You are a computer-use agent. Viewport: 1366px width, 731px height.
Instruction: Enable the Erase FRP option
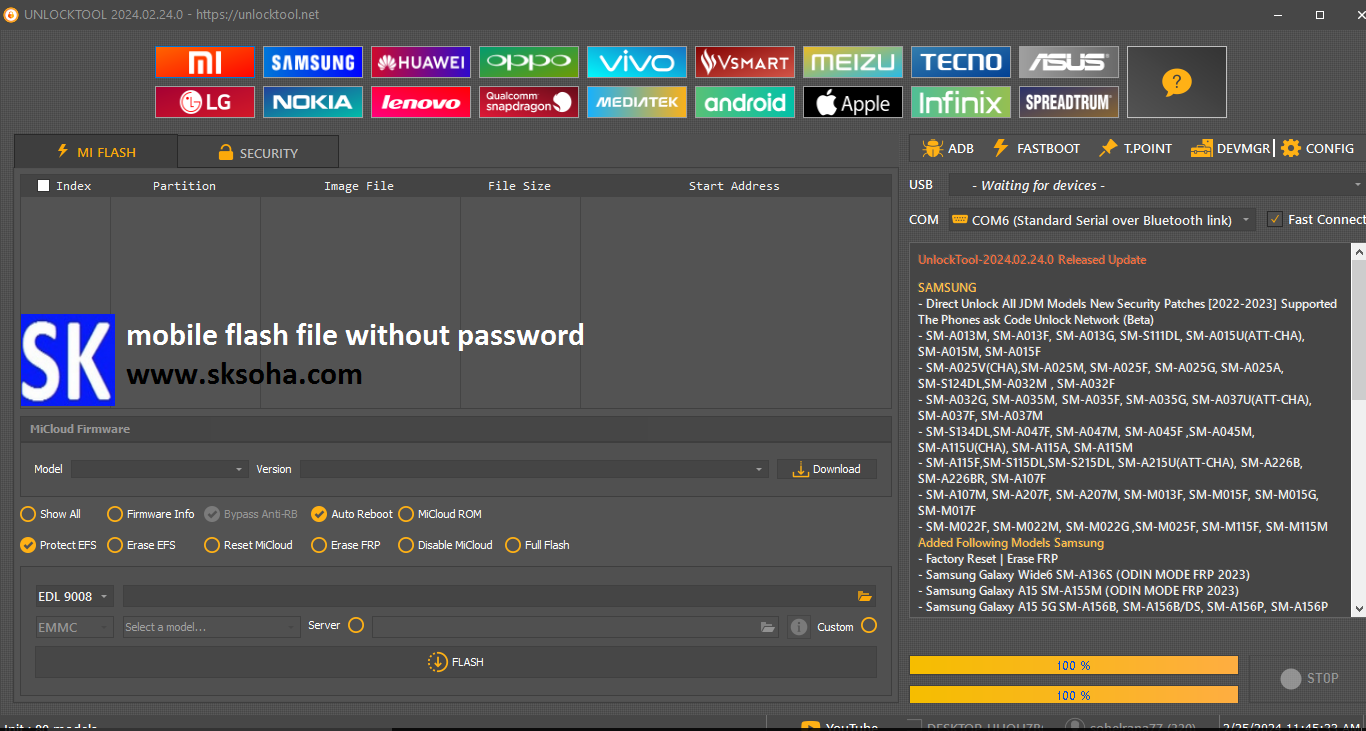[319, 545]
